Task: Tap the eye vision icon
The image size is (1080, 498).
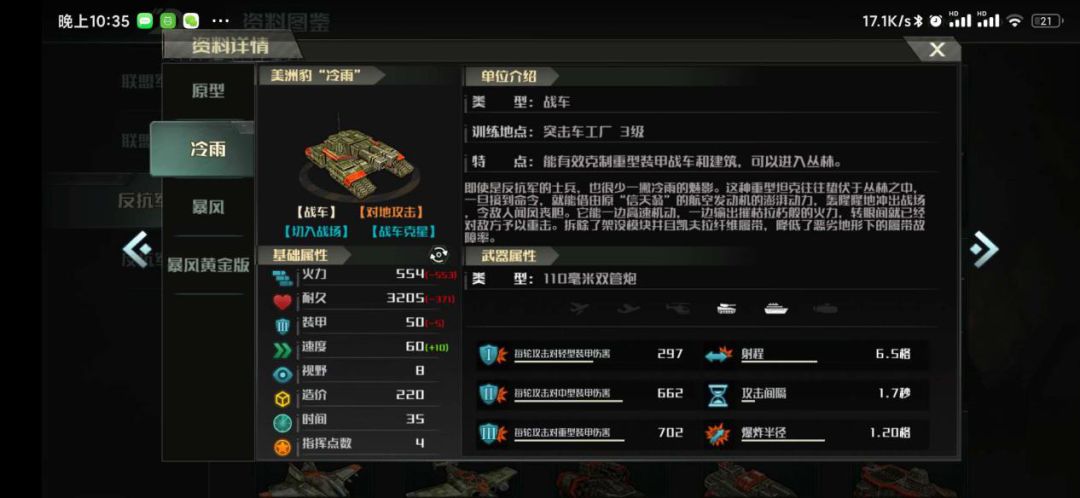Action: pos(282,373)
